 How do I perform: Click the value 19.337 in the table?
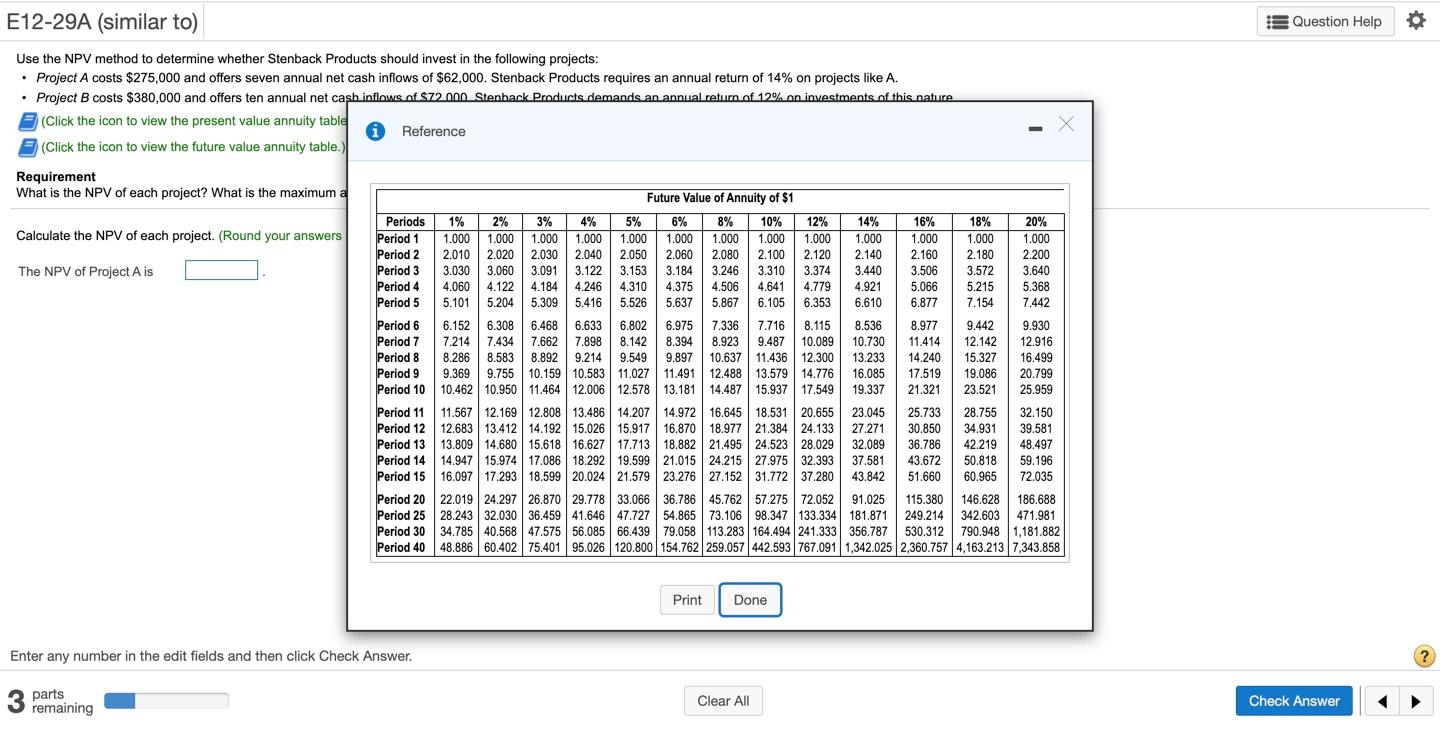pyautogui.click(x=868, y=390)
